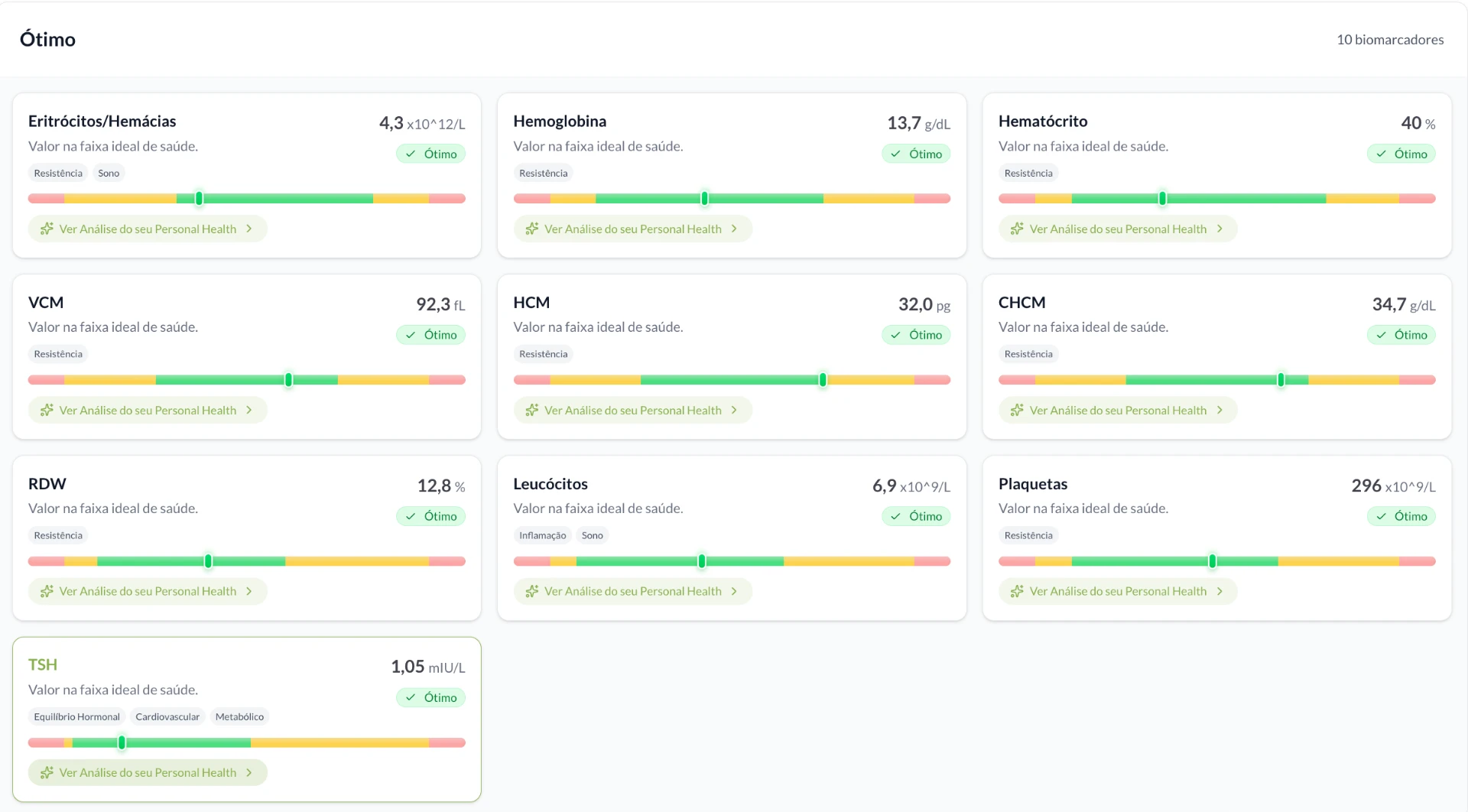Screen dimensions: 1468x812
Task: Select the Resistência tag in the Plaquetas card
Action: click(x=1028, y=535)
